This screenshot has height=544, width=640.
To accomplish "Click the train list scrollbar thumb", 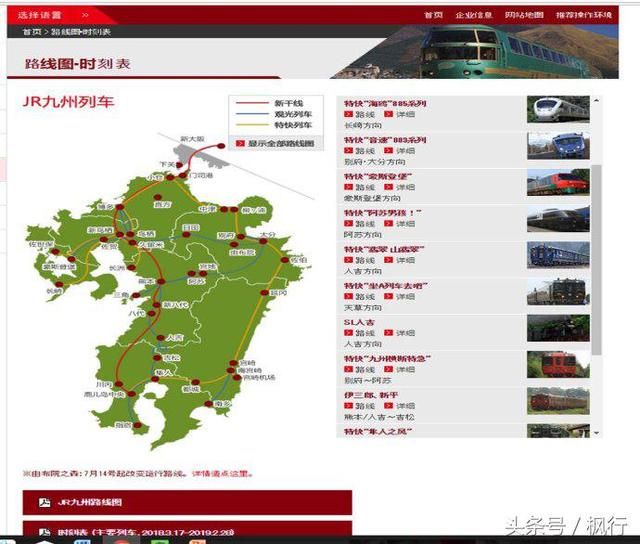I will 596,260.
